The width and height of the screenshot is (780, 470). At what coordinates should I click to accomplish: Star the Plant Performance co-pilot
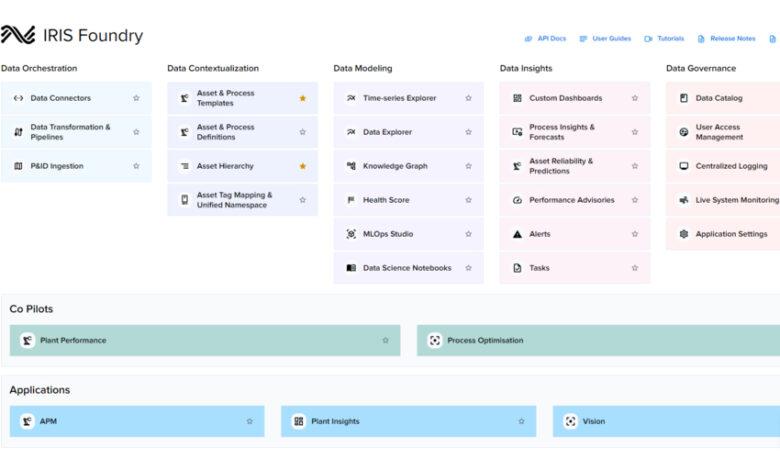click(x=385, y=340)
